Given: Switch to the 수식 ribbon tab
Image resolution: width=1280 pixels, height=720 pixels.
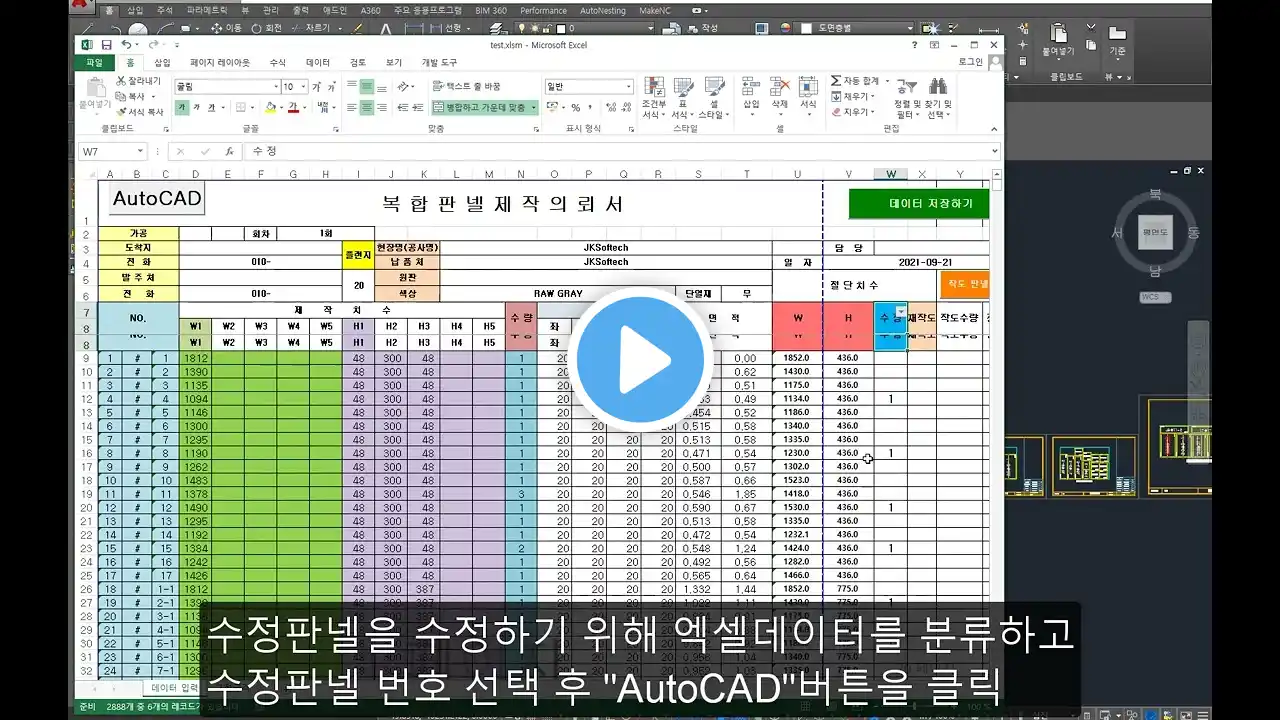Looking at the screenshot, I should pos(277,62).
